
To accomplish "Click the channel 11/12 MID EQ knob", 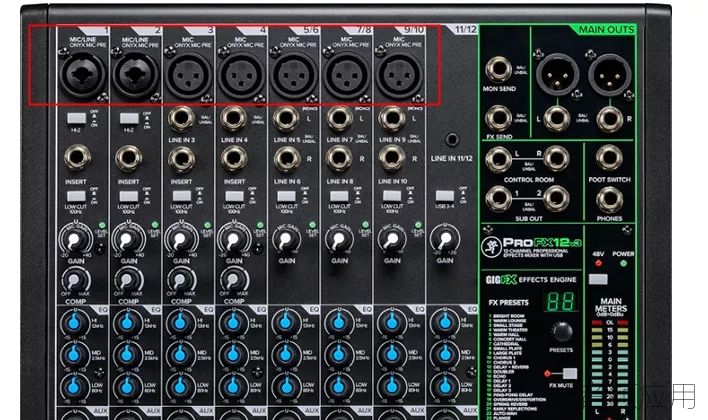I will pos(444,355).
